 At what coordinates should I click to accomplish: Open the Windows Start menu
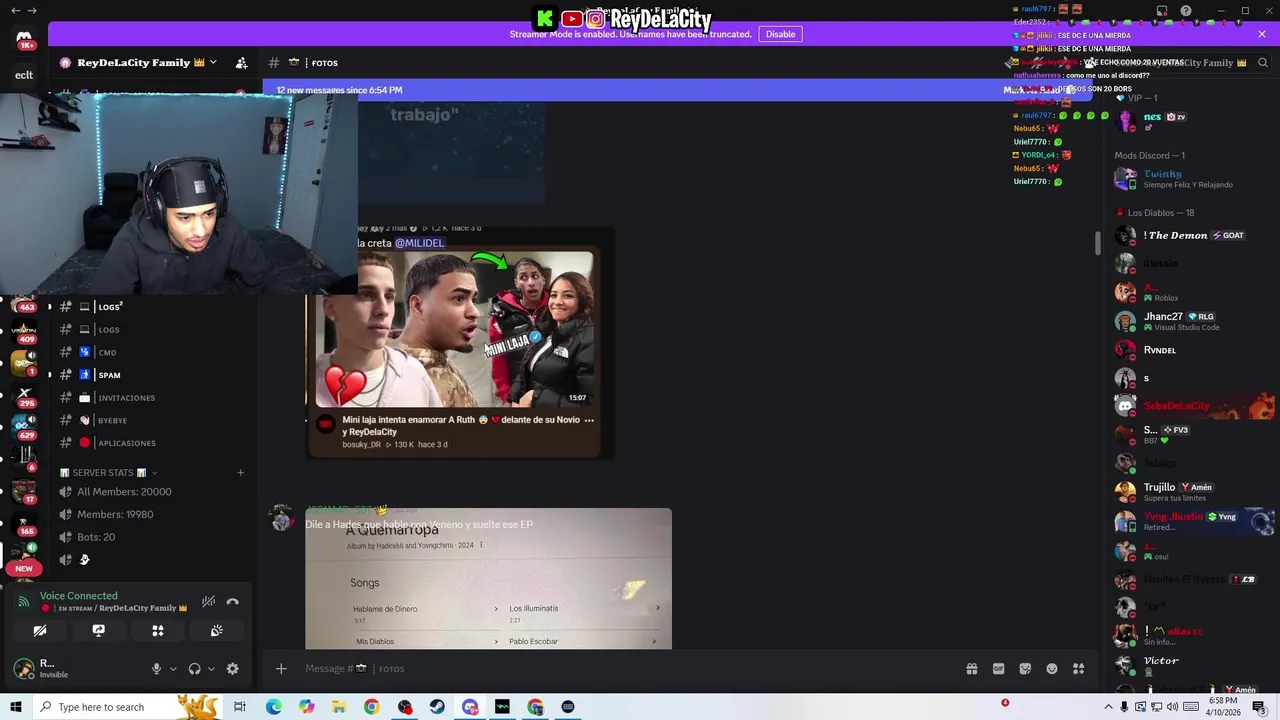click(x=16, y=707)
